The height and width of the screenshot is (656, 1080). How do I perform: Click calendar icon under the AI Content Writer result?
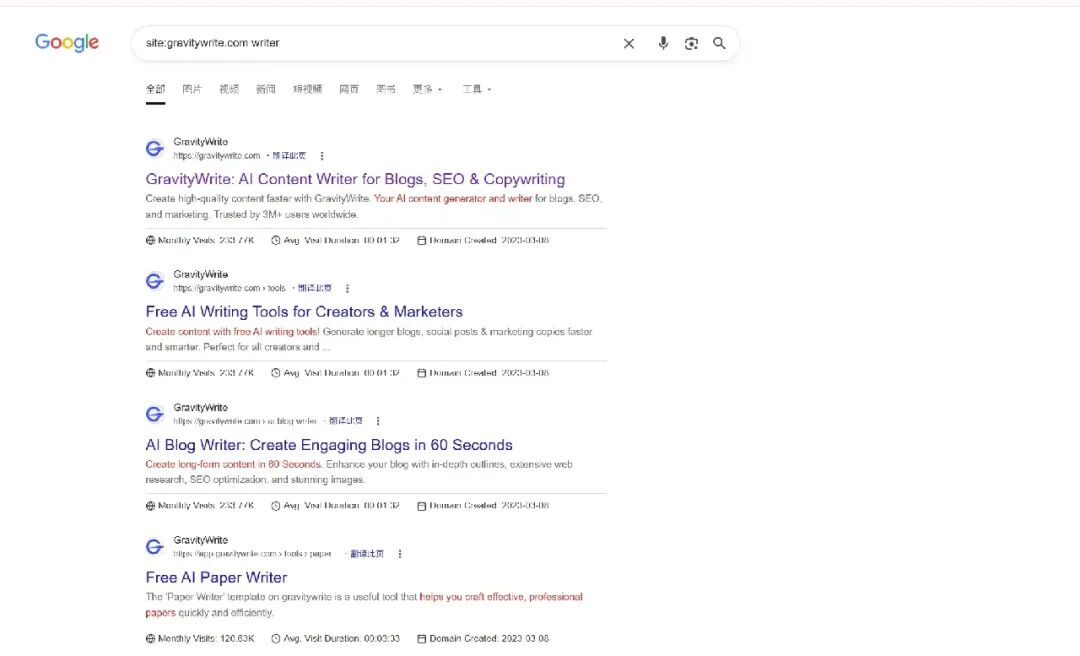[422, 240]
